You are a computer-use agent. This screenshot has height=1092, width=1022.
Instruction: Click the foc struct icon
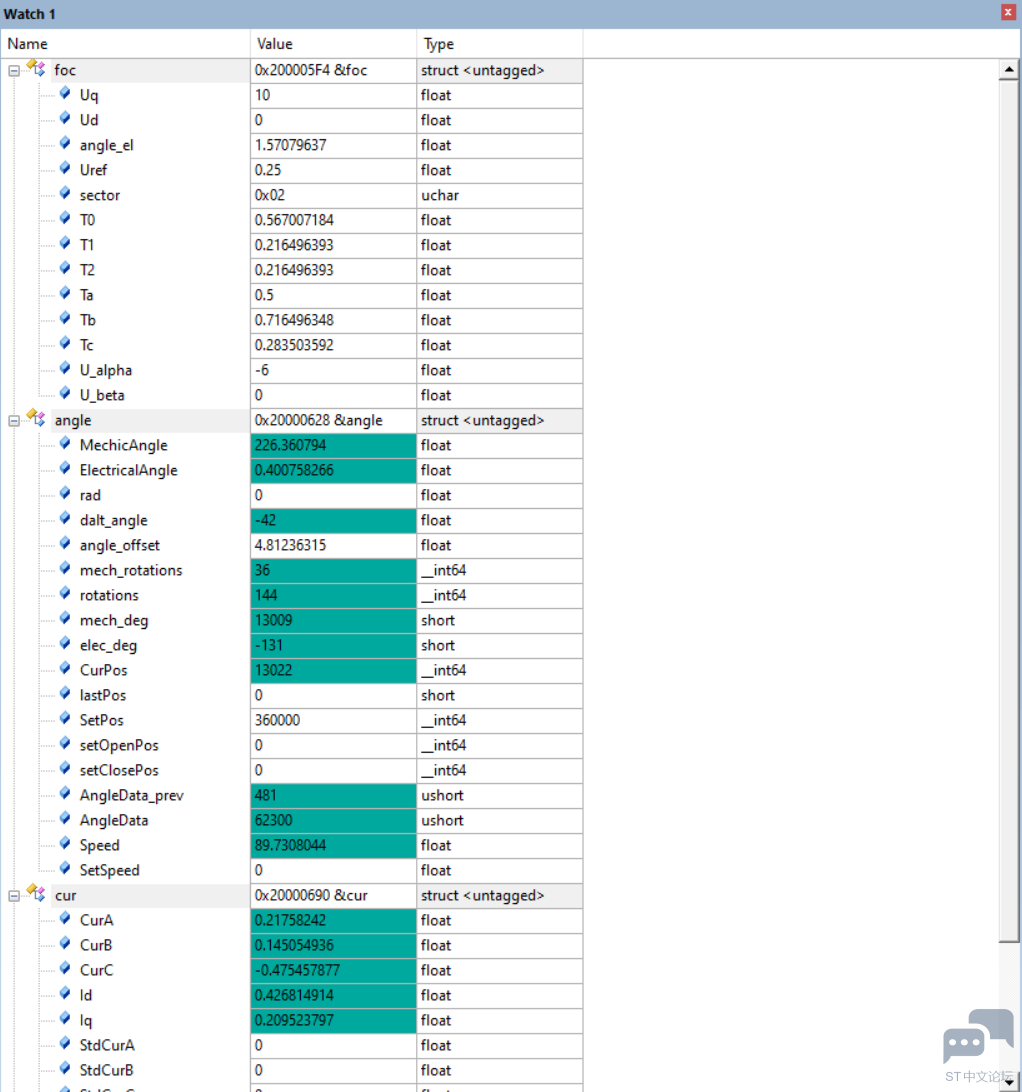click(36, 68)
